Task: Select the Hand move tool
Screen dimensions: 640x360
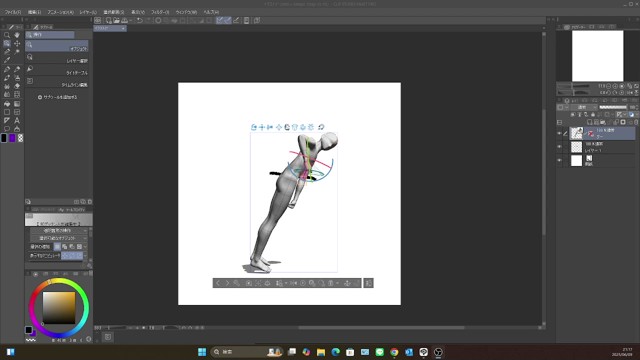Action: (x=17, y=35)
